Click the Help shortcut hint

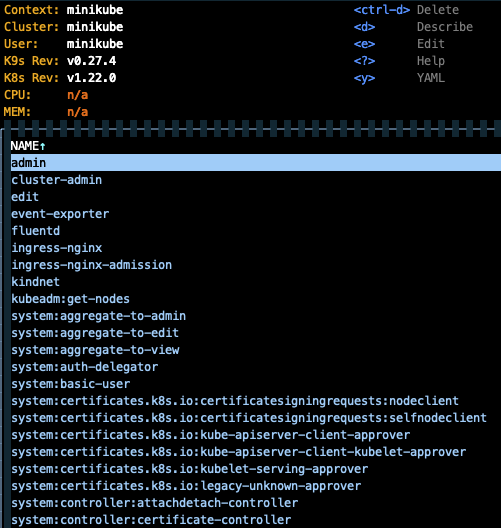click(399, 61)
